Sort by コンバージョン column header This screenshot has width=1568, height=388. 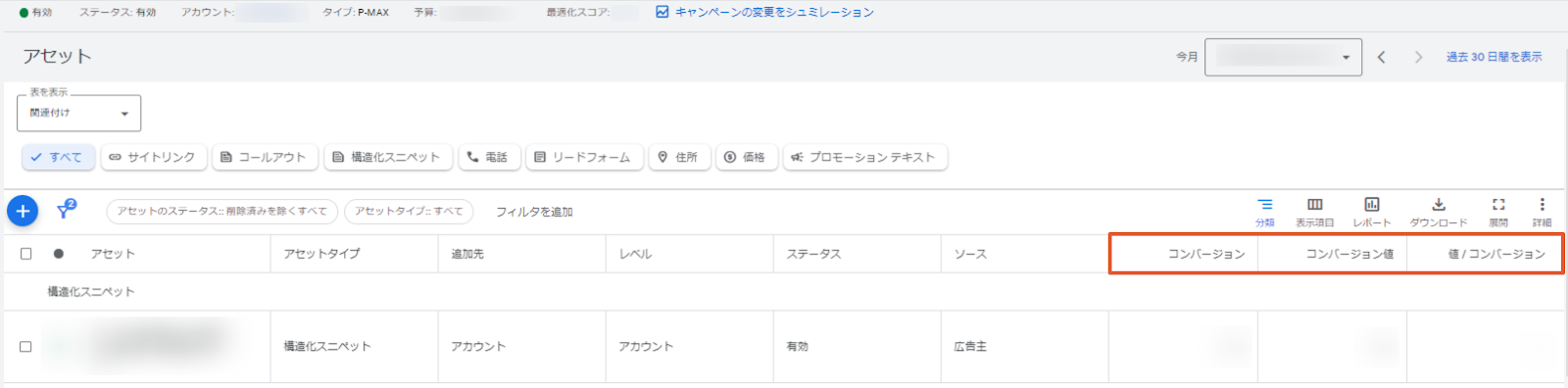pos(1206,254)
